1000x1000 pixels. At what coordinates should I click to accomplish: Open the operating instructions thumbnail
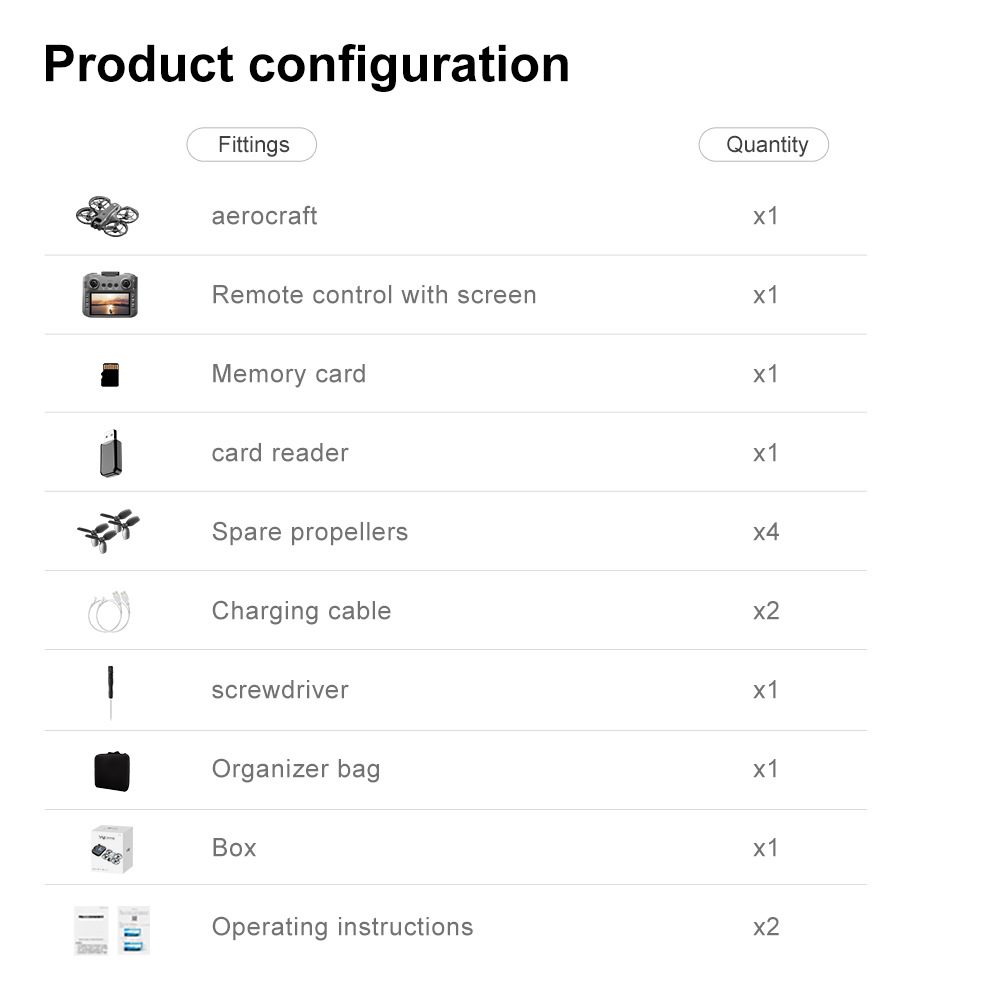coord(112,930)
